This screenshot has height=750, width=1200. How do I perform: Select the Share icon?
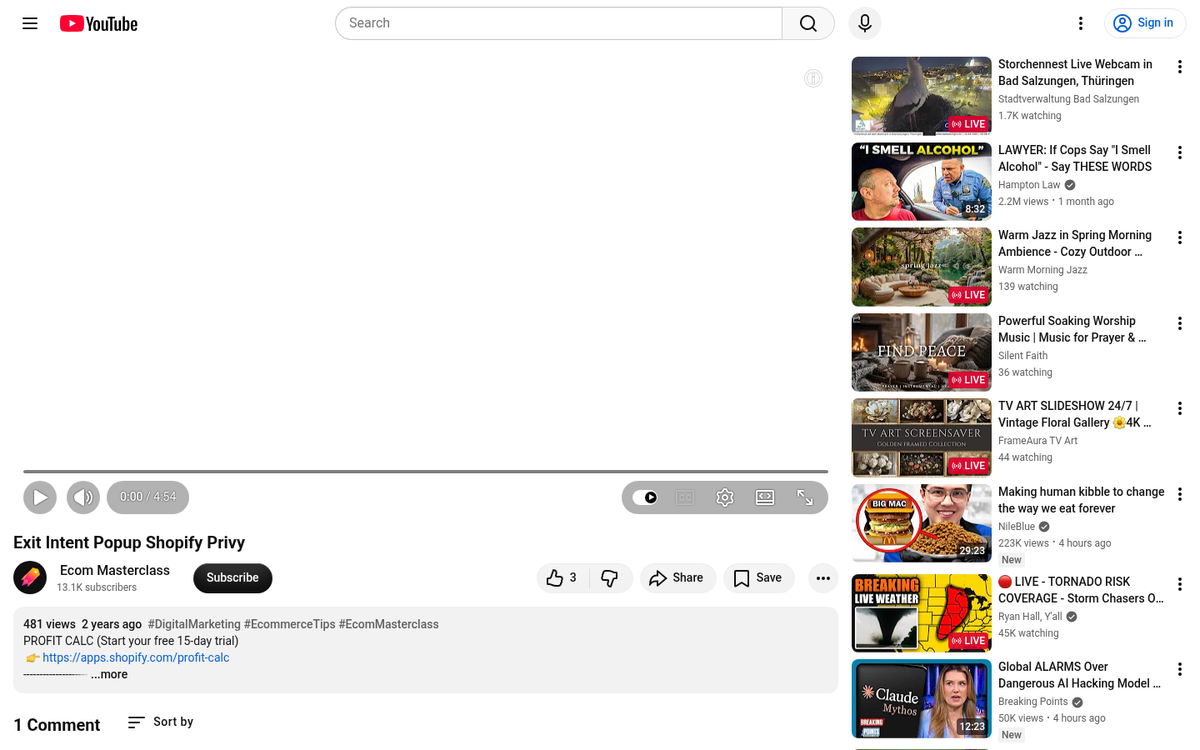(x=678, y=578)
